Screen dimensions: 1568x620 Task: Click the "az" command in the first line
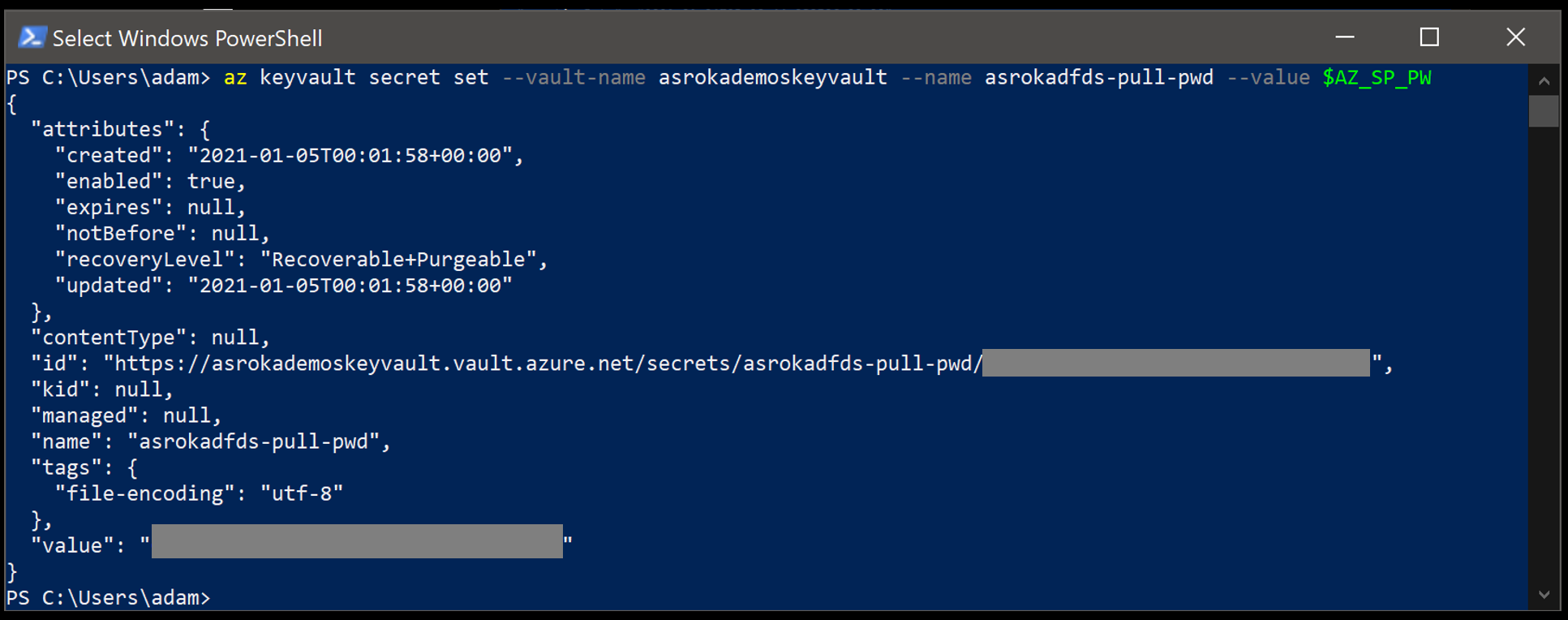tap(235, 78)
